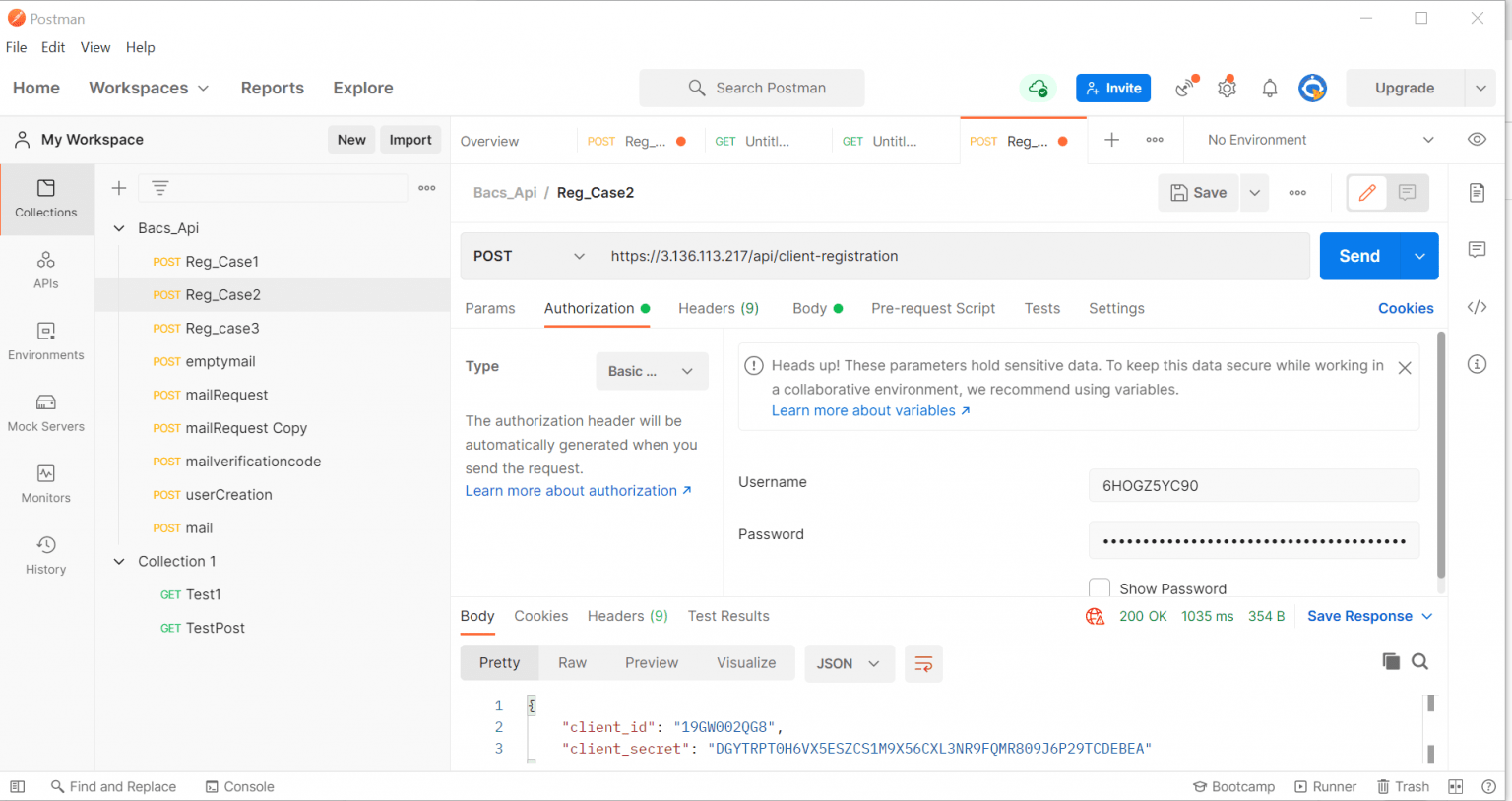
Task: Open the Postman Console
Action: pos(239,786)
